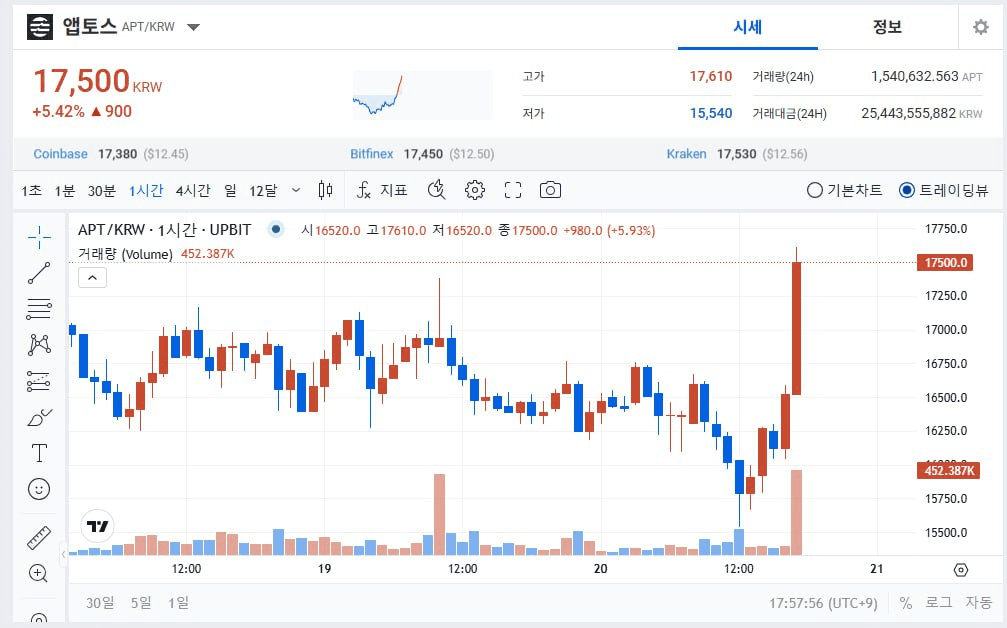Click the 17,500 KRW current price

(x=98, y=82)
